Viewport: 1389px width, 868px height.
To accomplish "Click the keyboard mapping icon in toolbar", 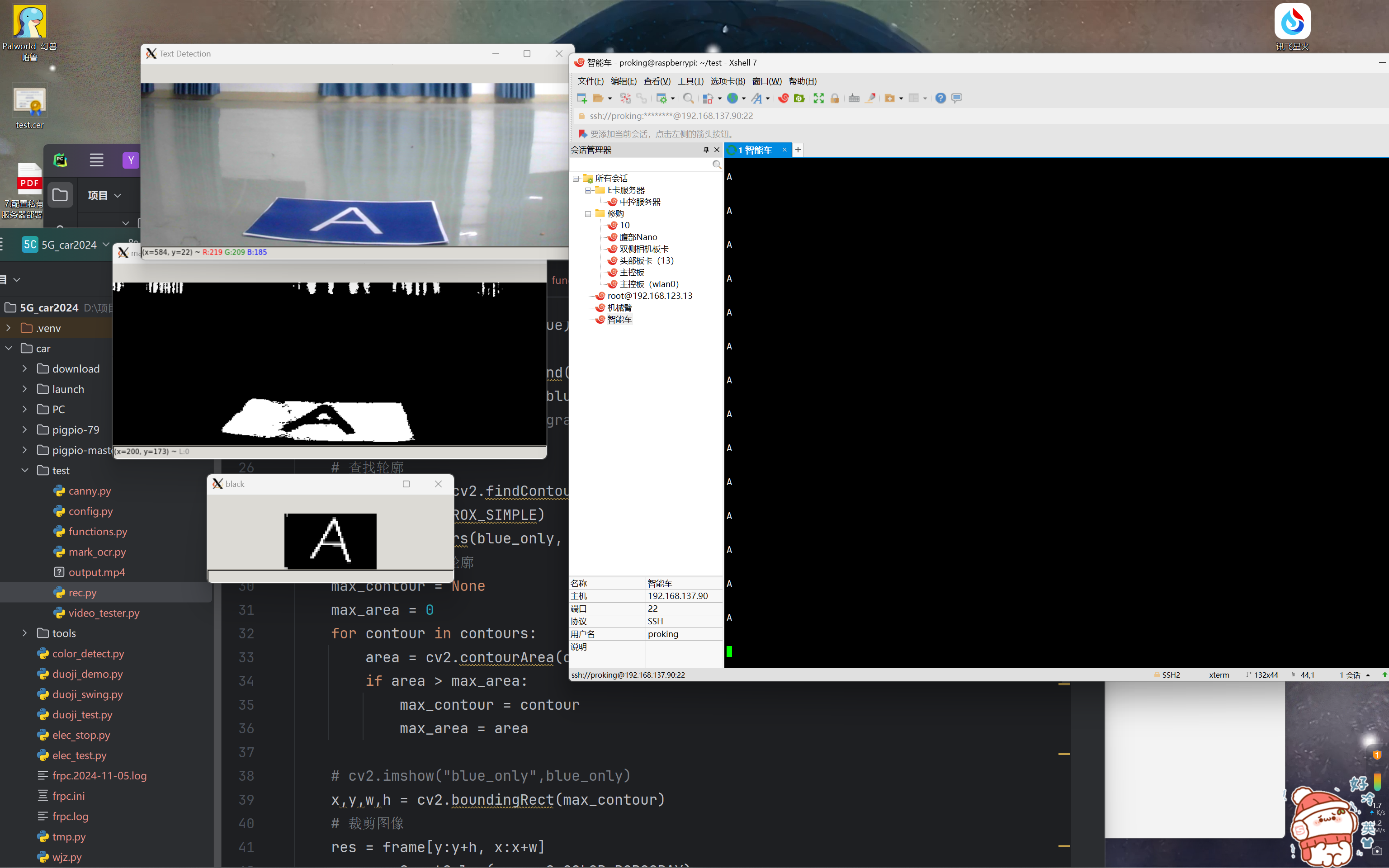I will [x=854, y=98].
